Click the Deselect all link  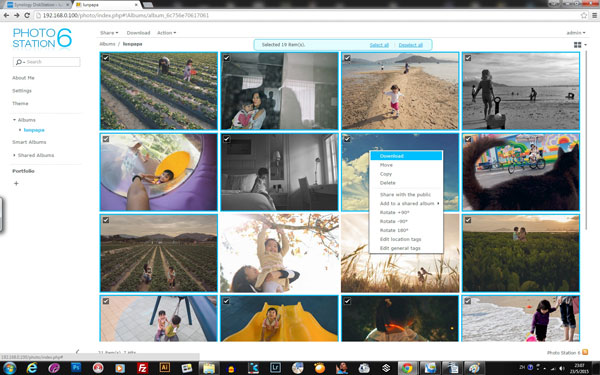click(x=411, y=45)
